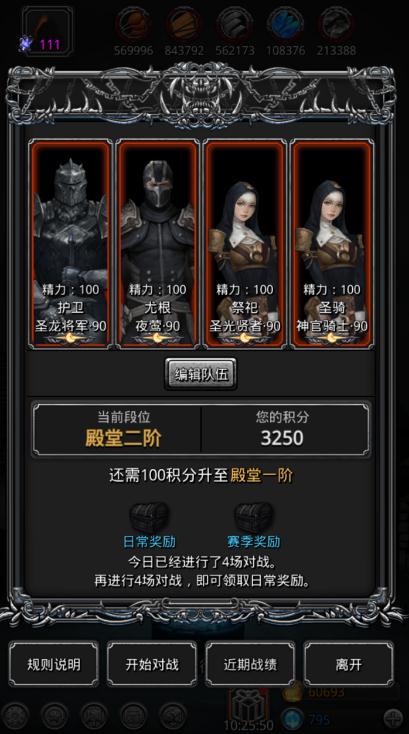
Task: Click the 3250 score panel
Action: (x=285, y=429)
